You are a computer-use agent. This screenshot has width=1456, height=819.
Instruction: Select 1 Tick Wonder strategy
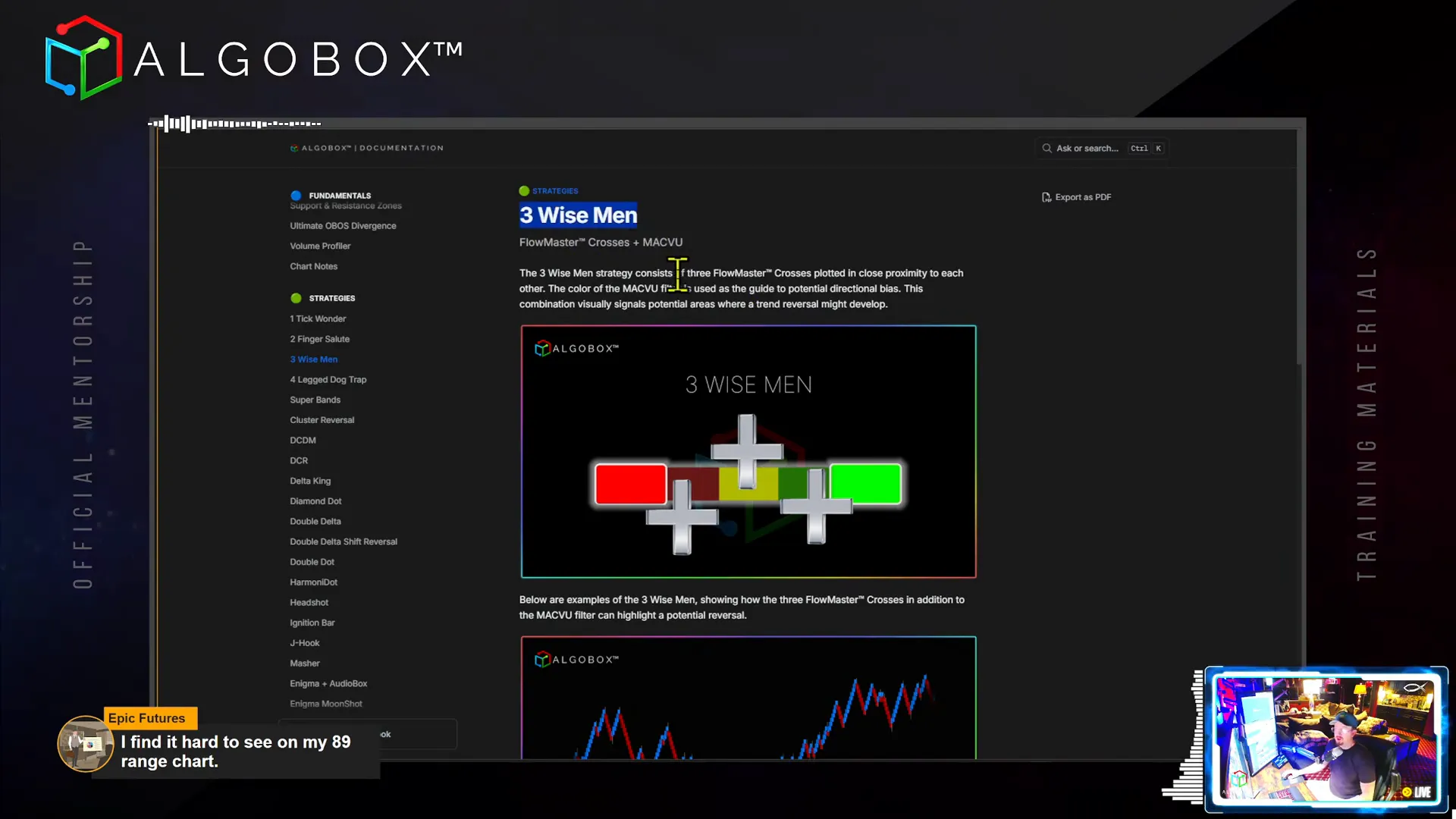[x=318, y=319]
